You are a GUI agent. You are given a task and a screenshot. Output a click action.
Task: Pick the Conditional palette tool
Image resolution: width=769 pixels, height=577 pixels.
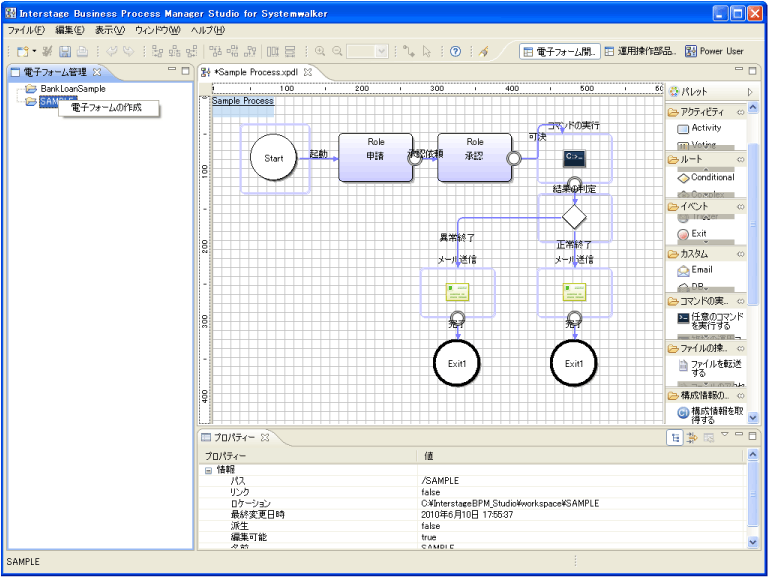point(706,177)
